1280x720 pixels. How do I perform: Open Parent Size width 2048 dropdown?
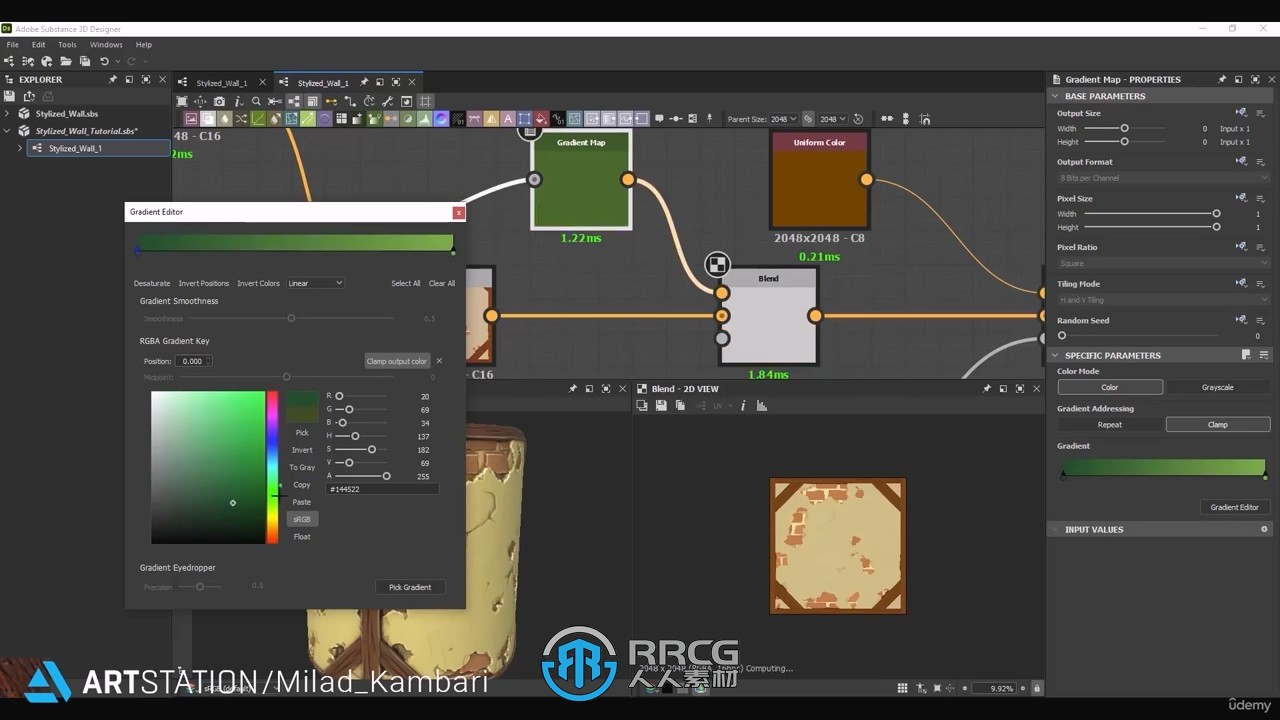[783, 119]
